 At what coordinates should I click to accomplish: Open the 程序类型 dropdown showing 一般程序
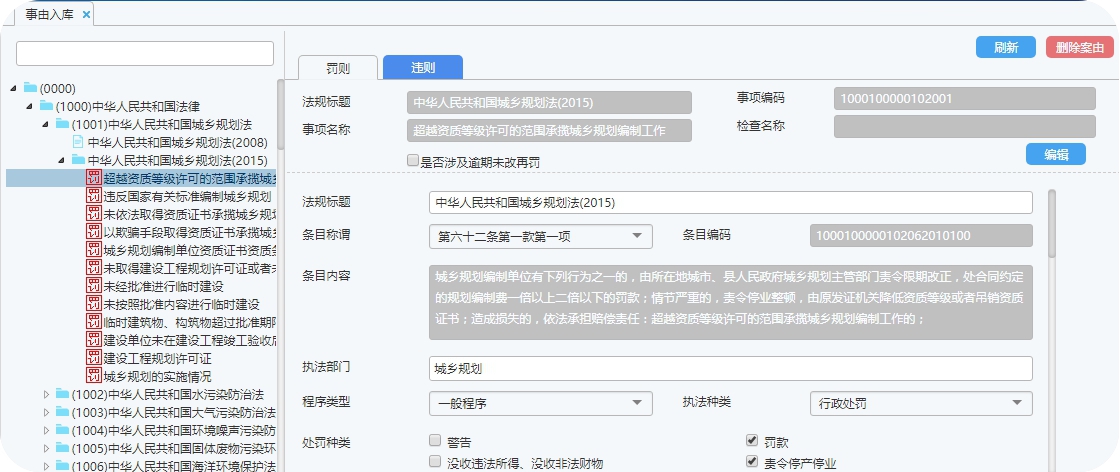pyautogui.click(x=541, y=403)
